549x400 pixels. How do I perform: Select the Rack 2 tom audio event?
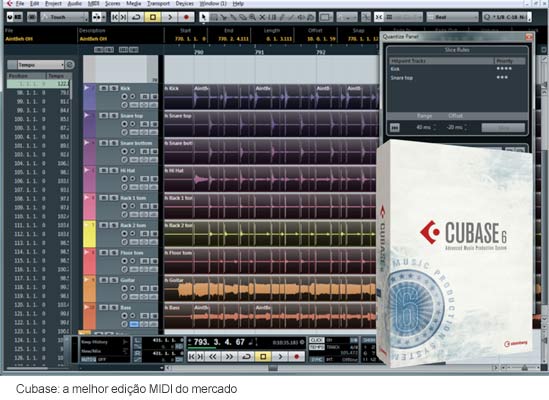click(x=271, y=234)
